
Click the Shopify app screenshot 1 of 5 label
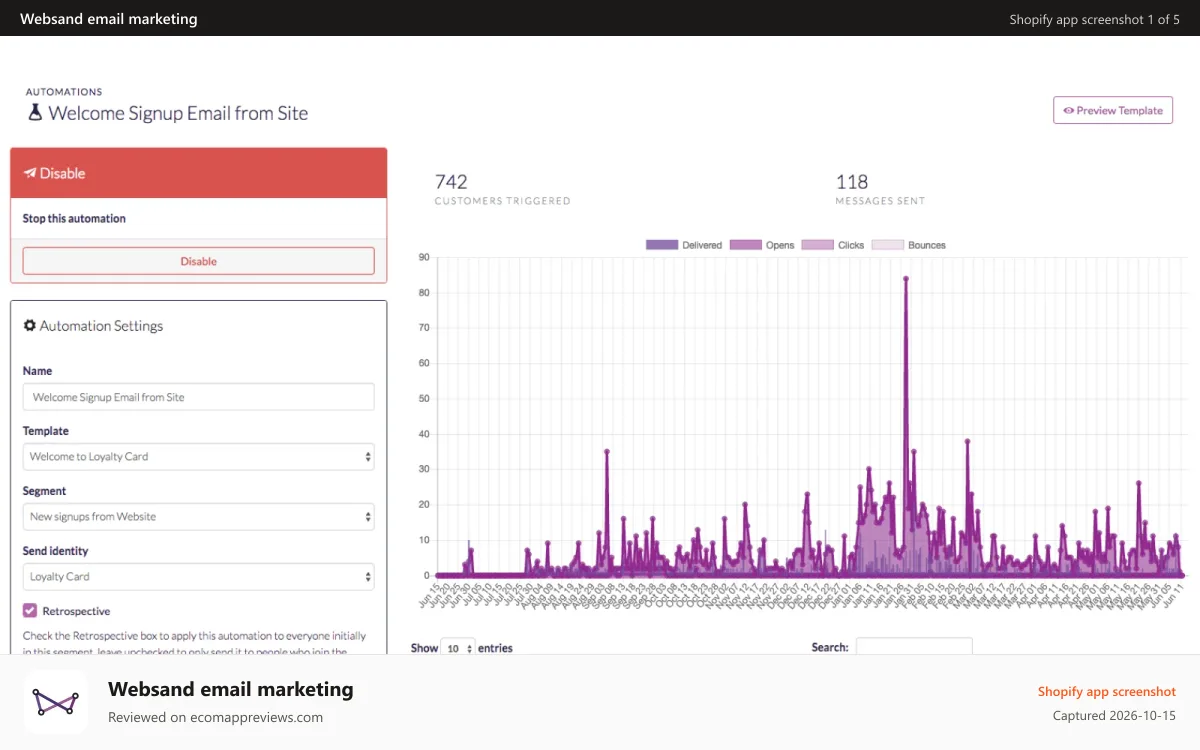click(1094, 19)
